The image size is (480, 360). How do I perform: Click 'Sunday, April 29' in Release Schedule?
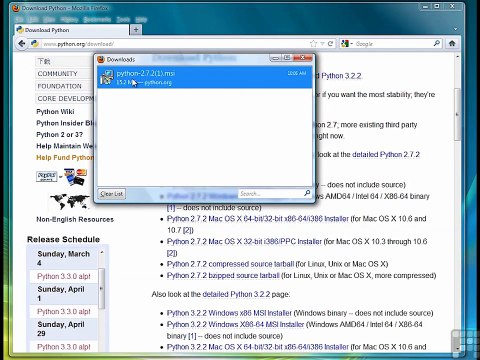click(x=61, y=329)
